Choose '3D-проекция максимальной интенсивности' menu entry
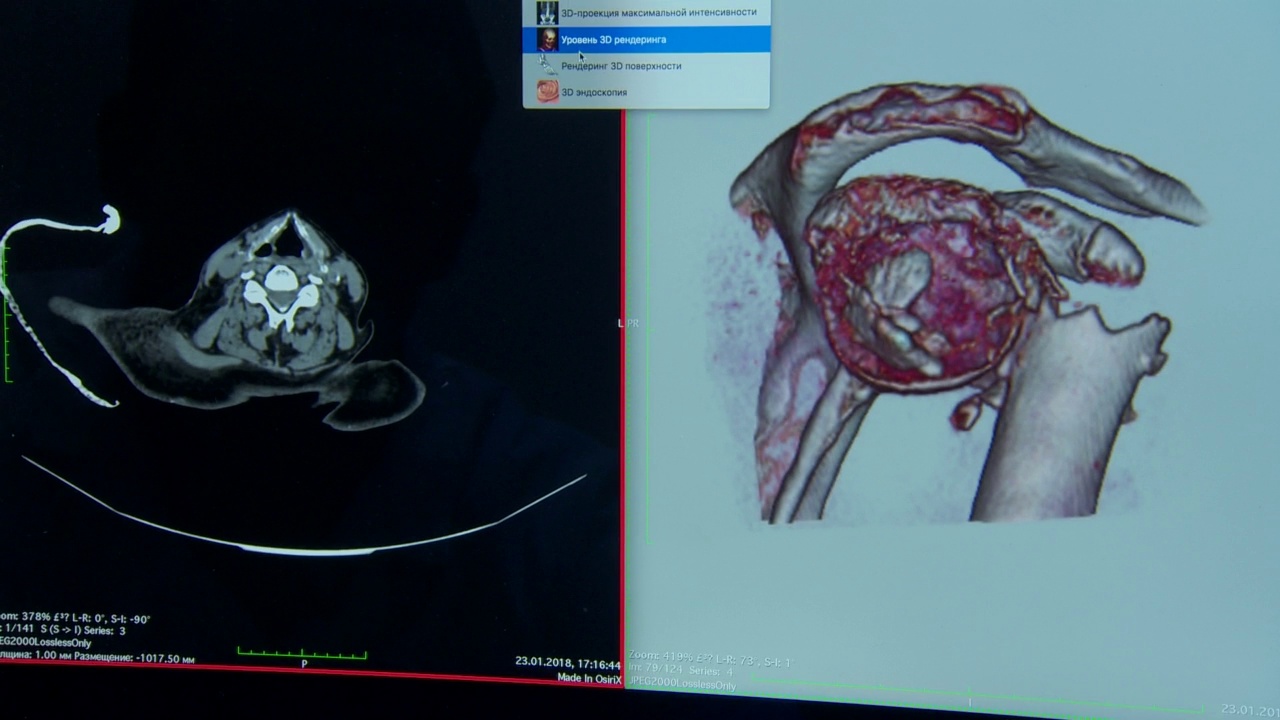1280x720 pixels. [646, 13]
